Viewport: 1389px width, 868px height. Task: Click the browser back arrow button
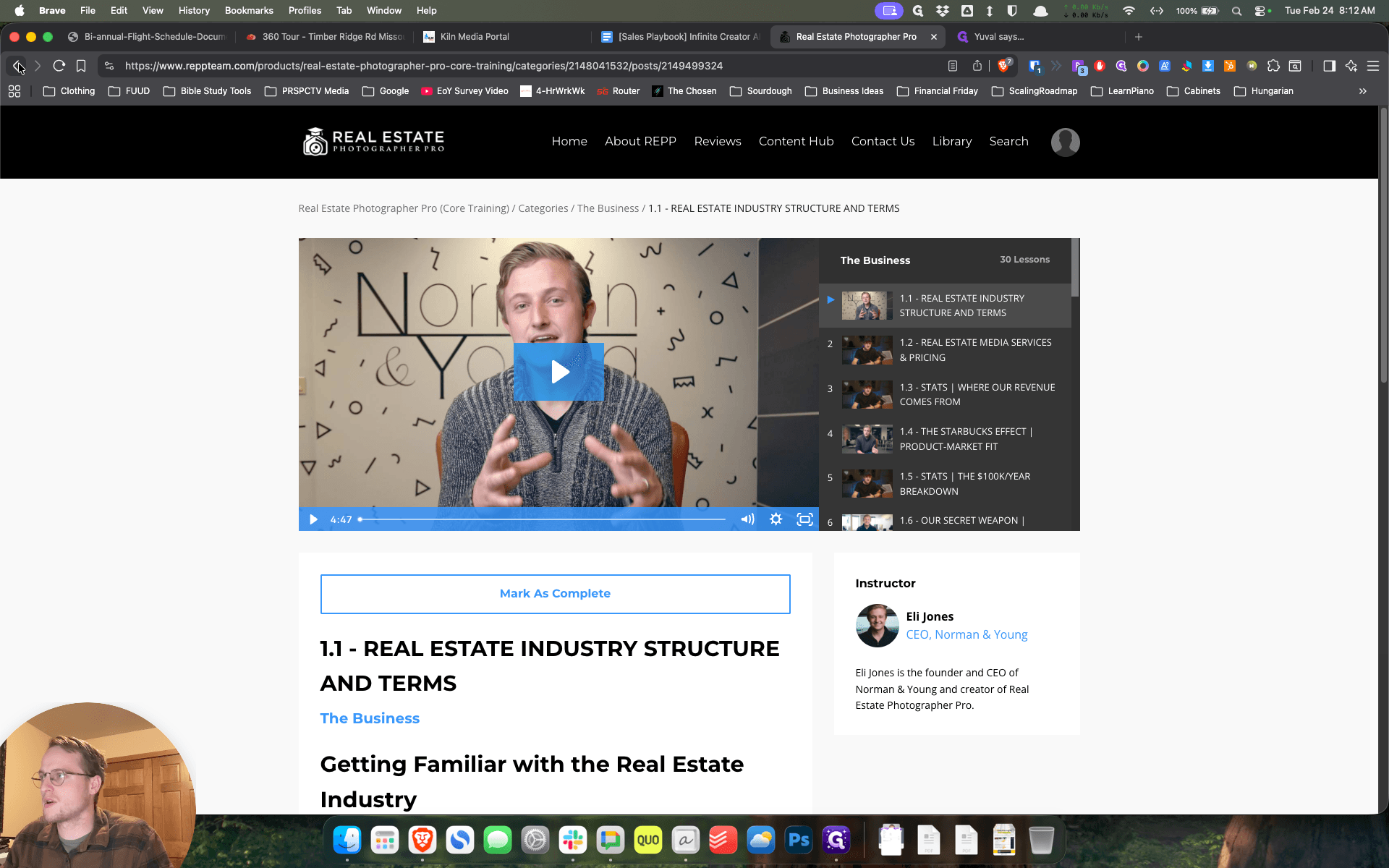17,66
